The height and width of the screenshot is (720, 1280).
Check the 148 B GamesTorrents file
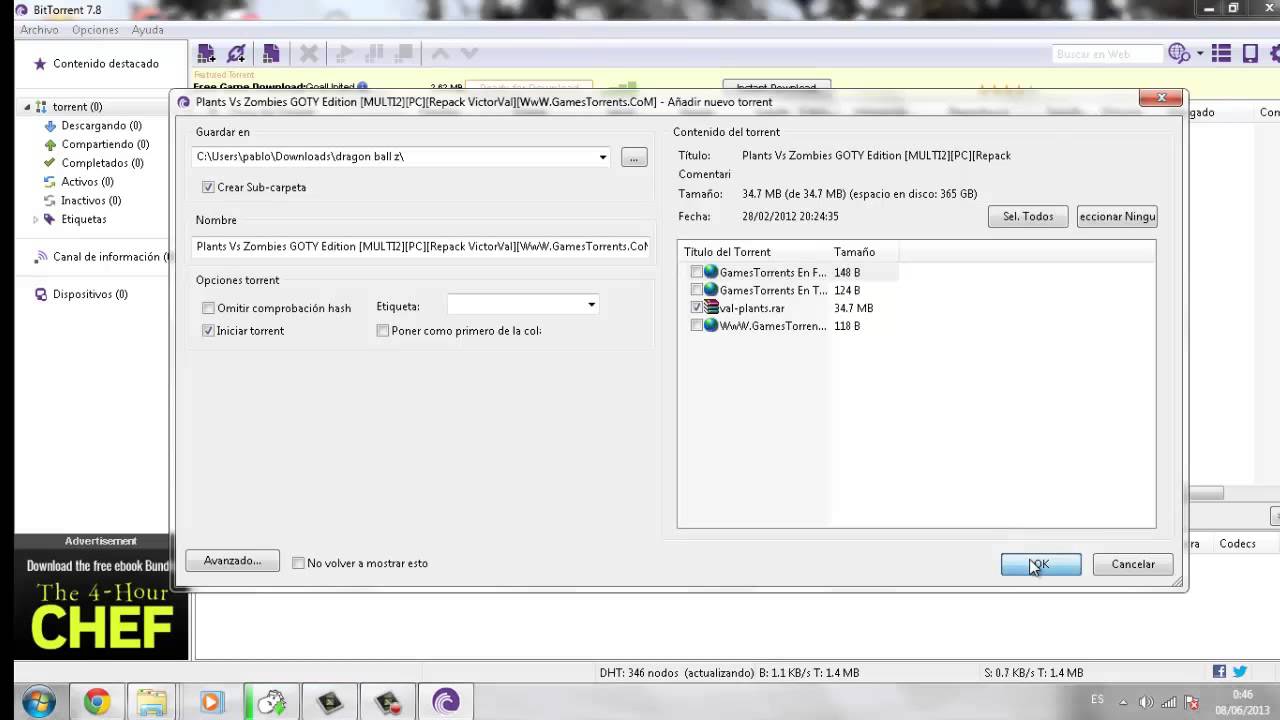click(x=697, y=272)
